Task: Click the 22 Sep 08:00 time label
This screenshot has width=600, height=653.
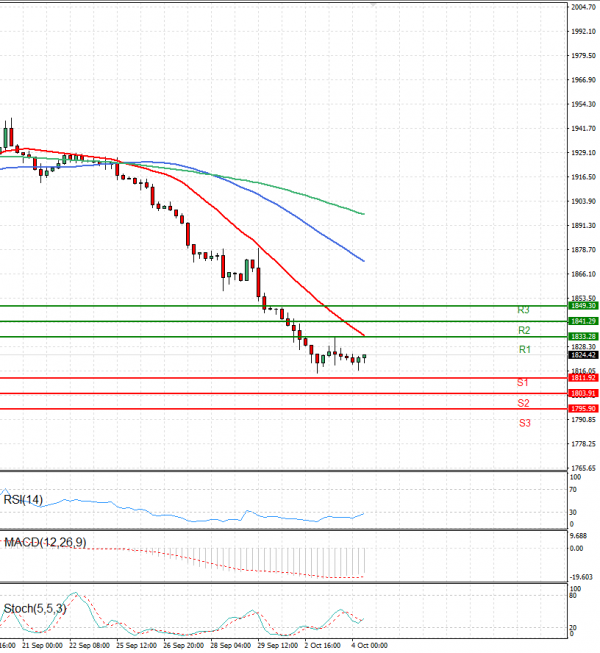Action: pyautogui.click(x=89, y=646)
